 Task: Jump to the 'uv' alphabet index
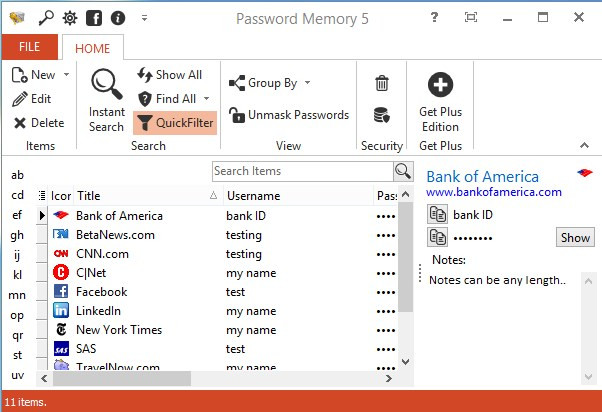click(17, 375)
